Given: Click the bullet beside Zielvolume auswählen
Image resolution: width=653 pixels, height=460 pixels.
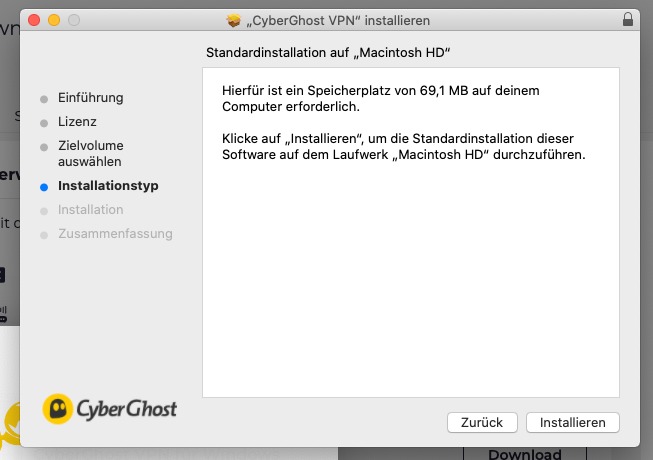Looking at the screenshot, I should click(44, 147).
